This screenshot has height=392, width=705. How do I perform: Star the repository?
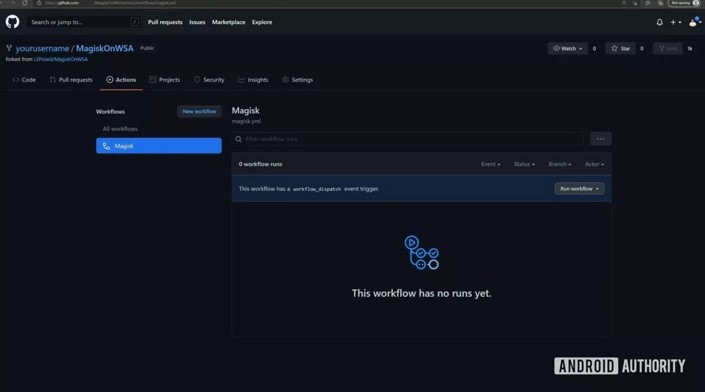click(x=620, y=49)
